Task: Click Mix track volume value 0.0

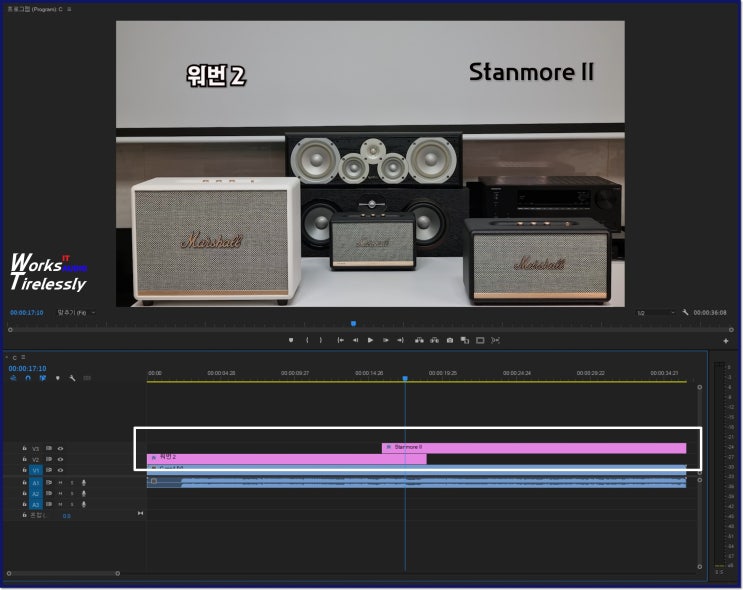Action: point(66,516)
